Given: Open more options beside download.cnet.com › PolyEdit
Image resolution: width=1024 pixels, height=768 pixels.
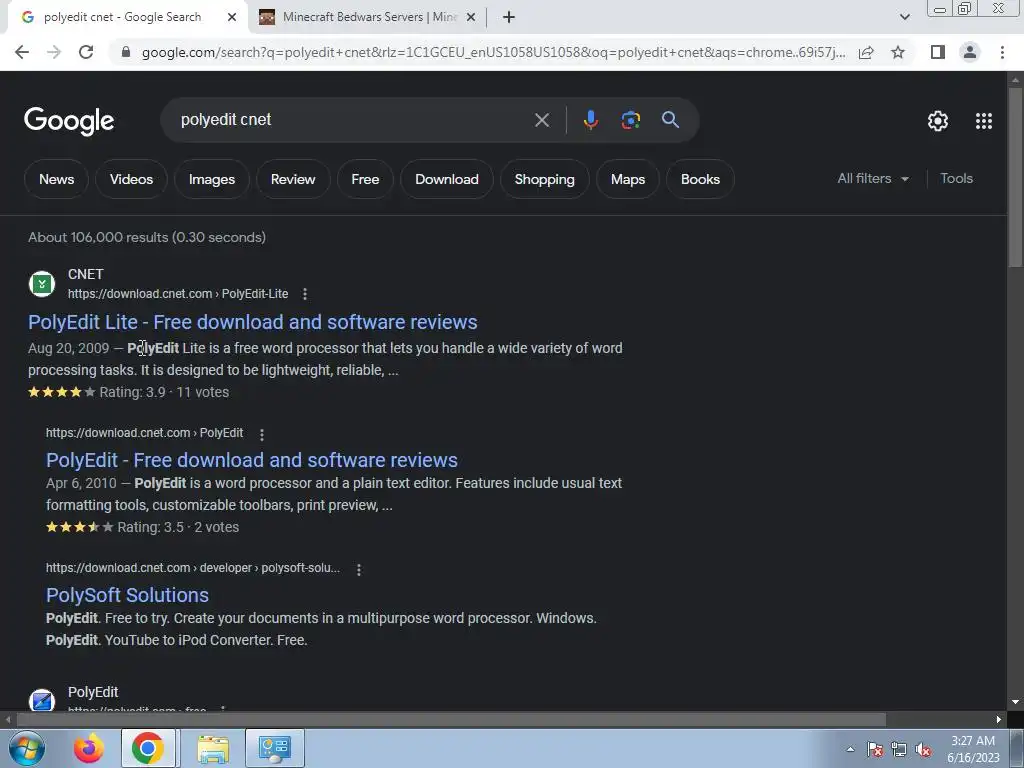Looking at the screenshot, I should pyautogui.click(x=262, y=434).
